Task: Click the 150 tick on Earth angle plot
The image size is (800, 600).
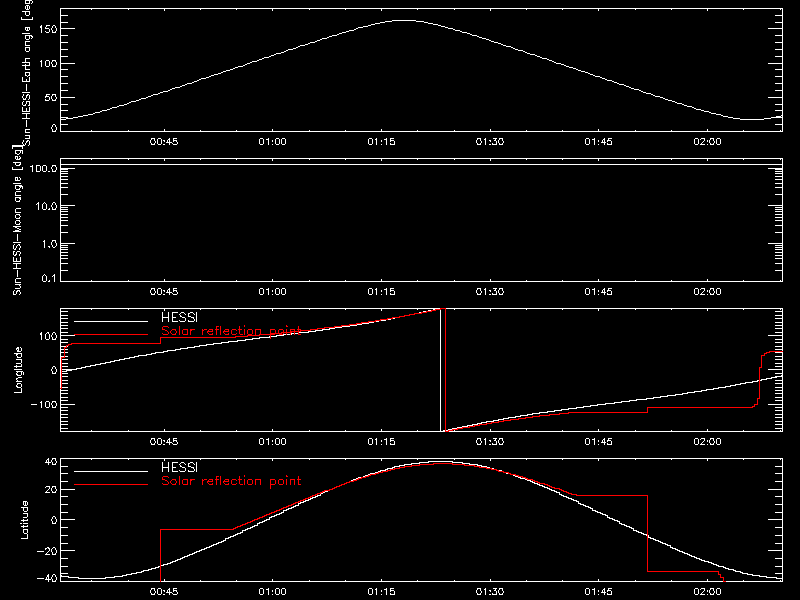Action: (48, 29)
